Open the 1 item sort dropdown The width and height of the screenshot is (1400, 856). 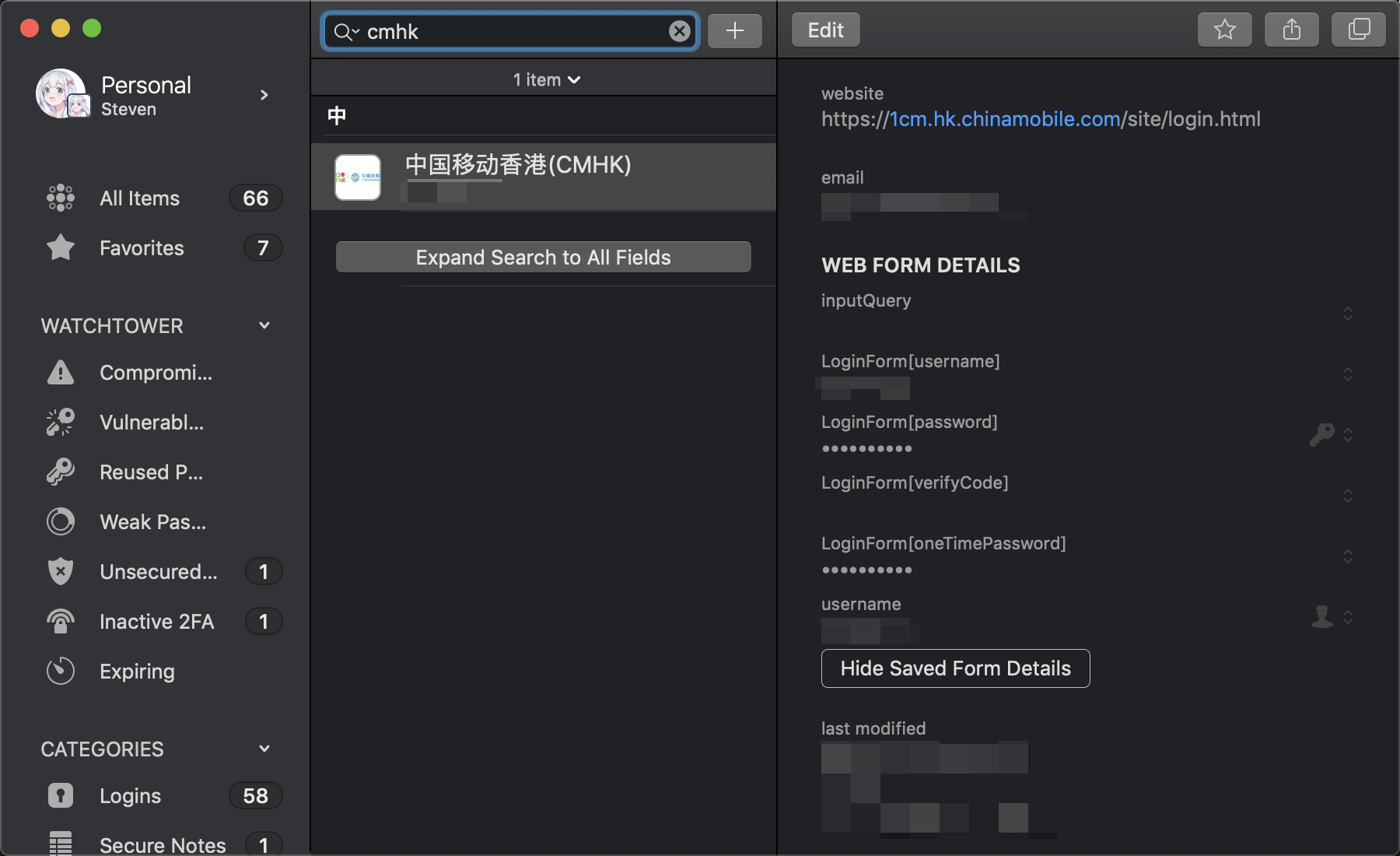[x=546, y=80]
